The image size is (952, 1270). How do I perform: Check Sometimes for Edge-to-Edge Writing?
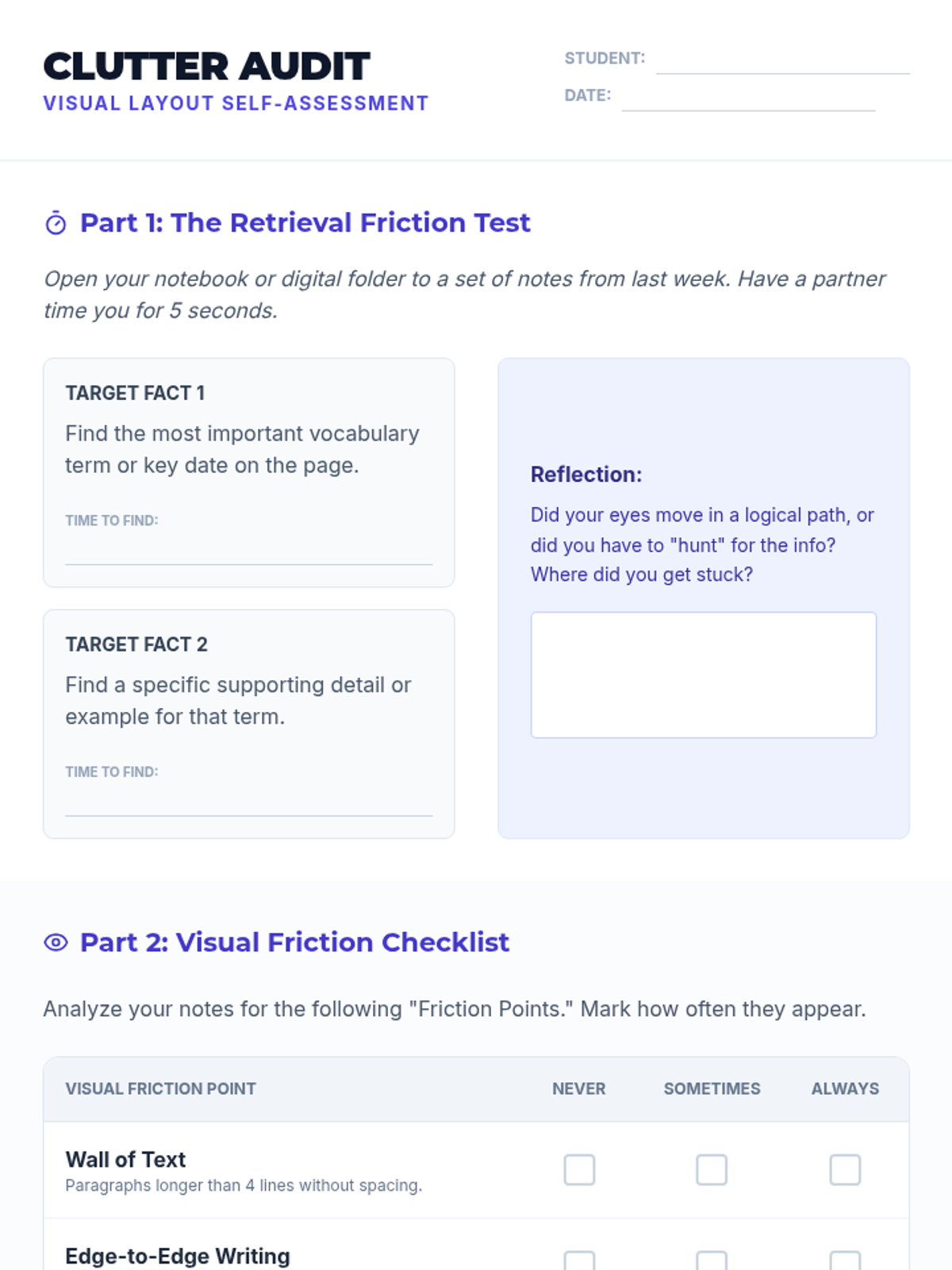pyautogui.click(x=712, y=1260)
